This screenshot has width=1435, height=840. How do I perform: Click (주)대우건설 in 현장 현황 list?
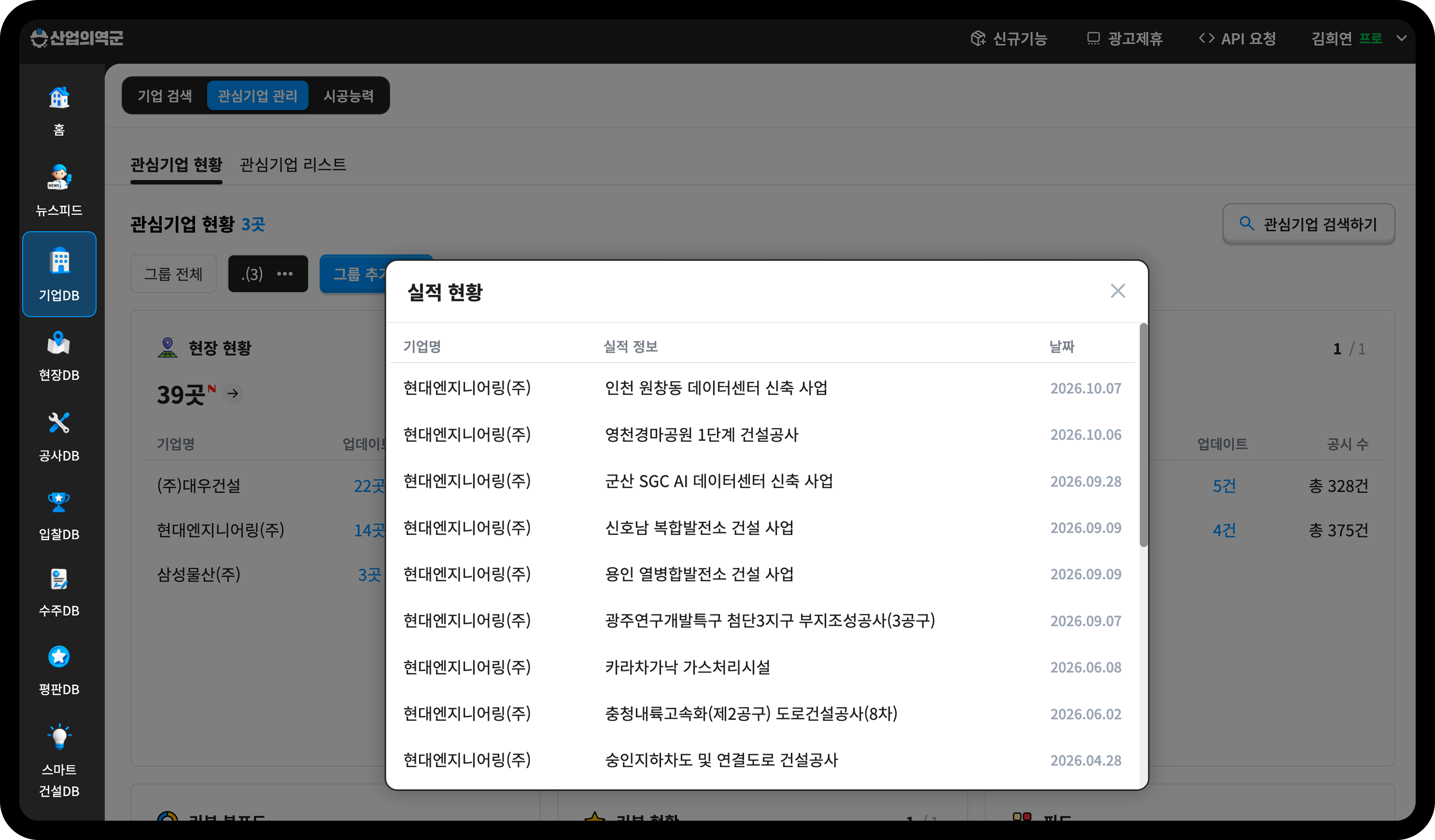(x=199, y=486)
